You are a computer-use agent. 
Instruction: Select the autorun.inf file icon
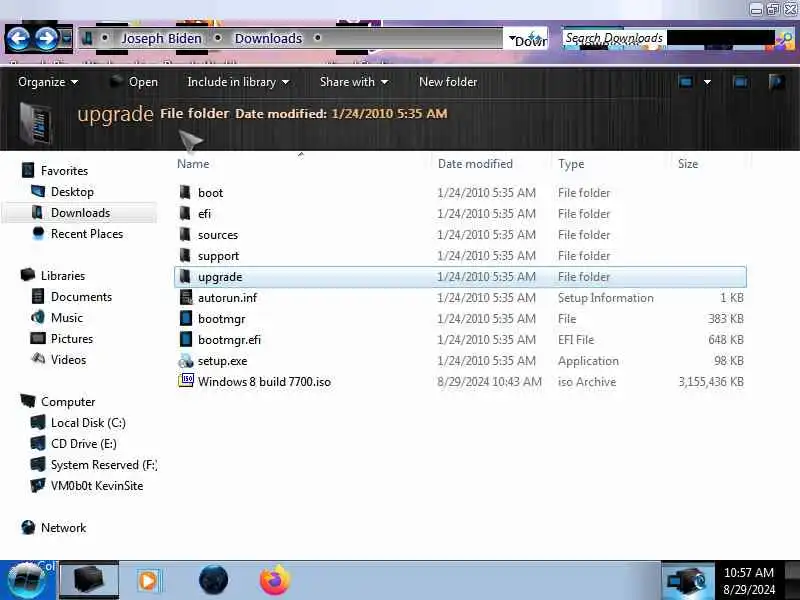click(186, 297)
